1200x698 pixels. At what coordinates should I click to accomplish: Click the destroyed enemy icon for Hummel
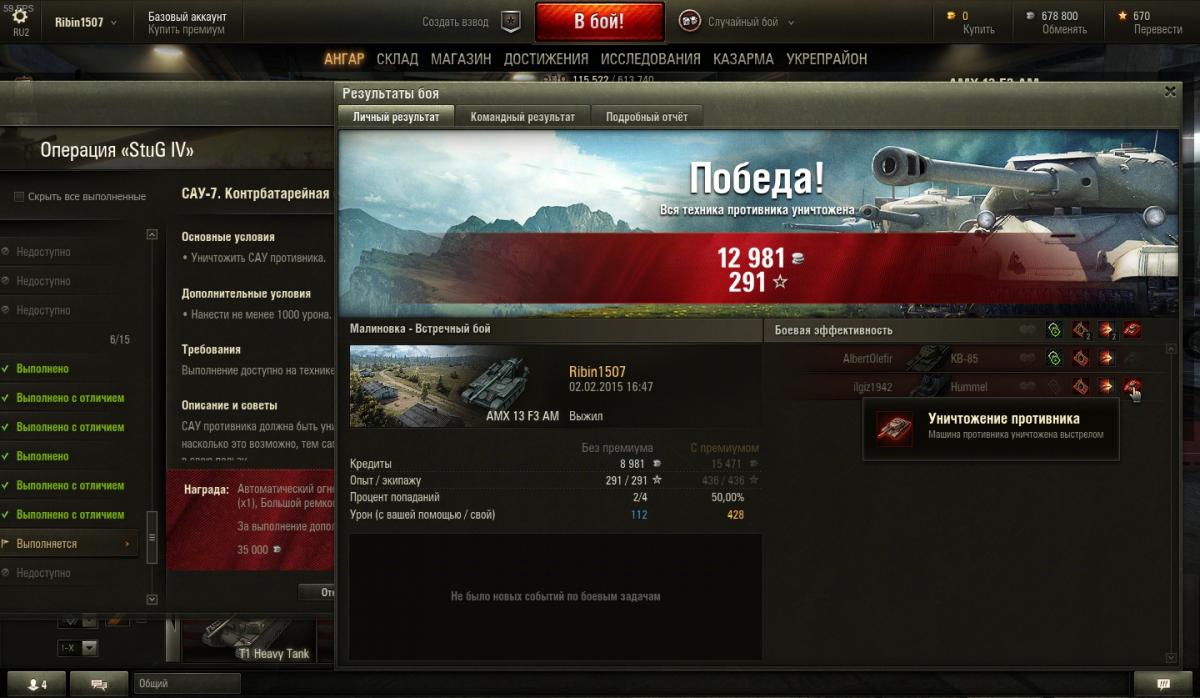pyautogui.click(x=1132, y=387)
